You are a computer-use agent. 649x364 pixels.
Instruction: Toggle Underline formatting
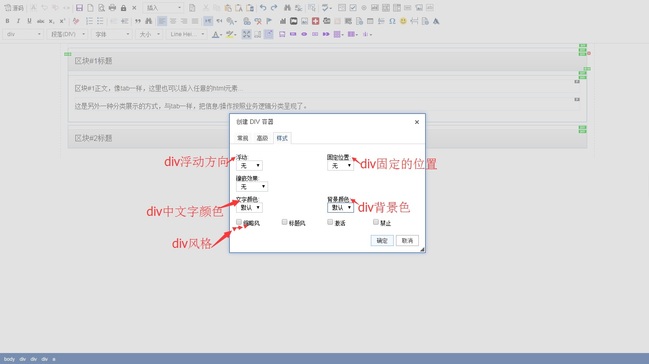point(29,21)
